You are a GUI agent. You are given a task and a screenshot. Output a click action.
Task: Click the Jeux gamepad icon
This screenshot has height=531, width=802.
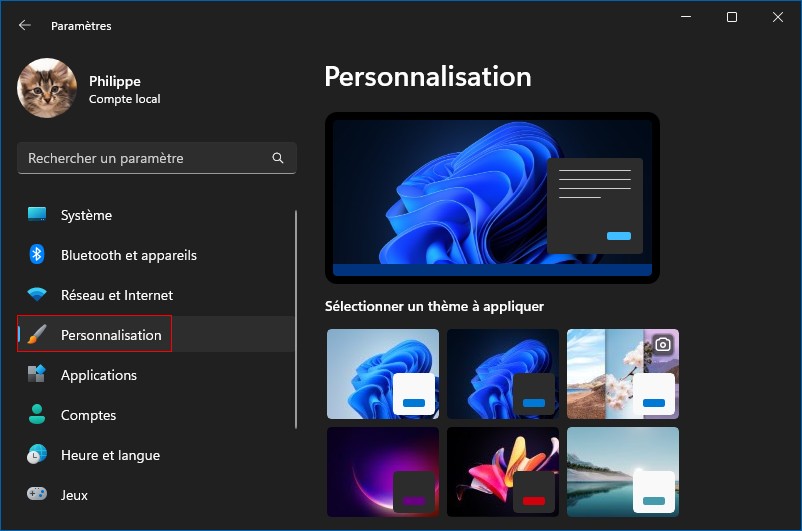tap(37, 495)
